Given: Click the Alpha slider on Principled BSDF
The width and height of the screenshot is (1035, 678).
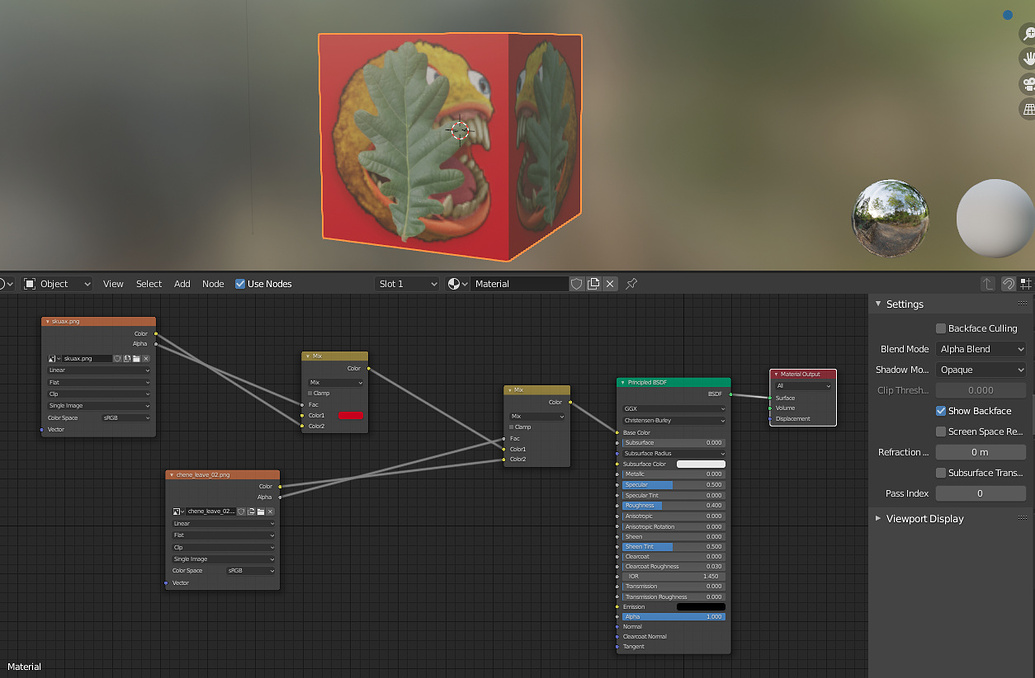Looking at the screenshot, I should (673, 617).
